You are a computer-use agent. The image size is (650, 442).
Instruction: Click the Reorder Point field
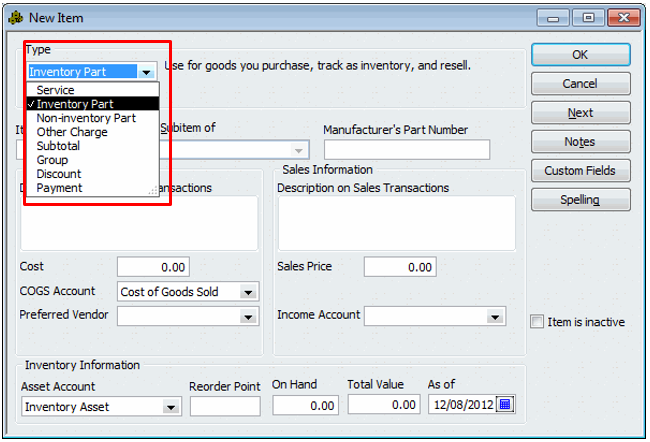point(225,406)
